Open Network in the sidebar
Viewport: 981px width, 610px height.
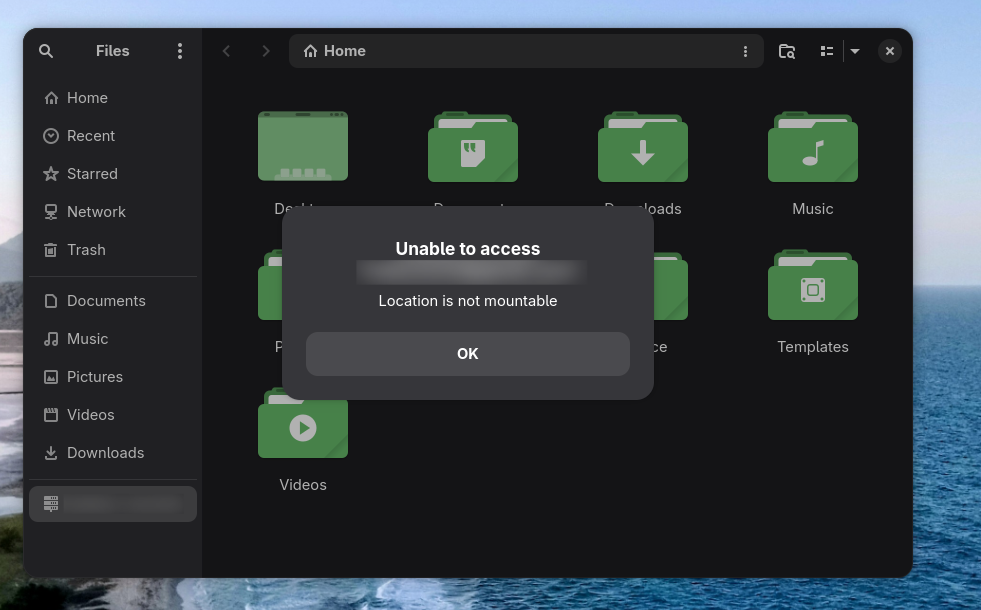coord(113,212)
